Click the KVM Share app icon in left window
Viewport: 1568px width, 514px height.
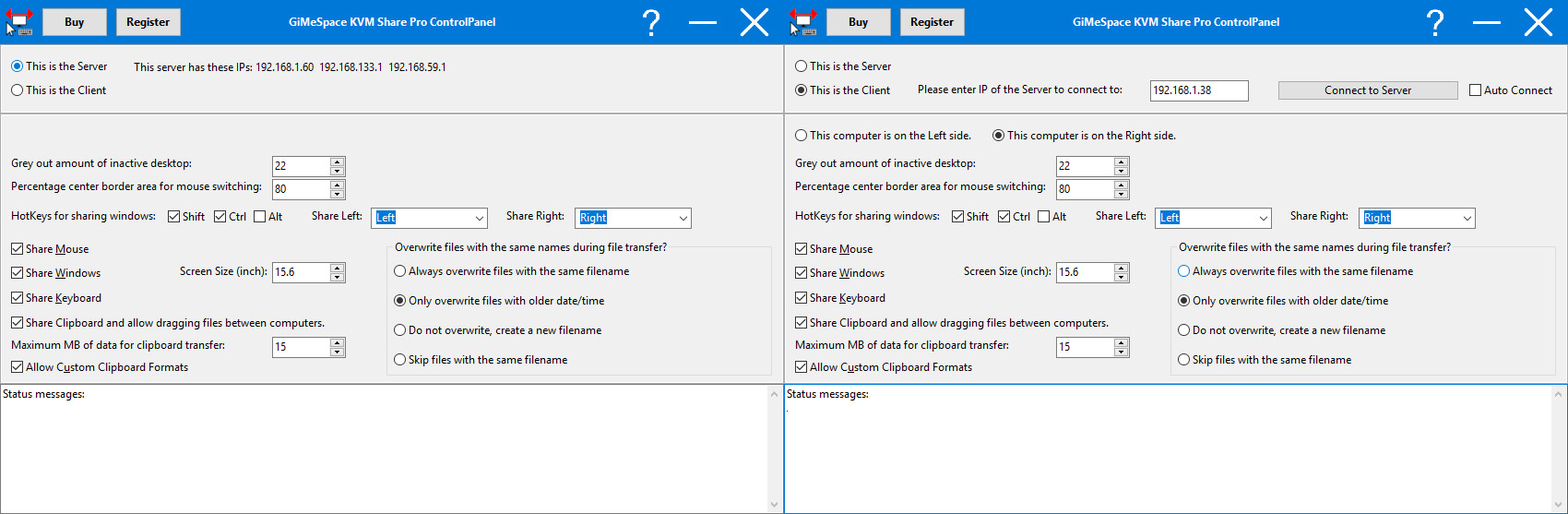(x=19, y=22)
